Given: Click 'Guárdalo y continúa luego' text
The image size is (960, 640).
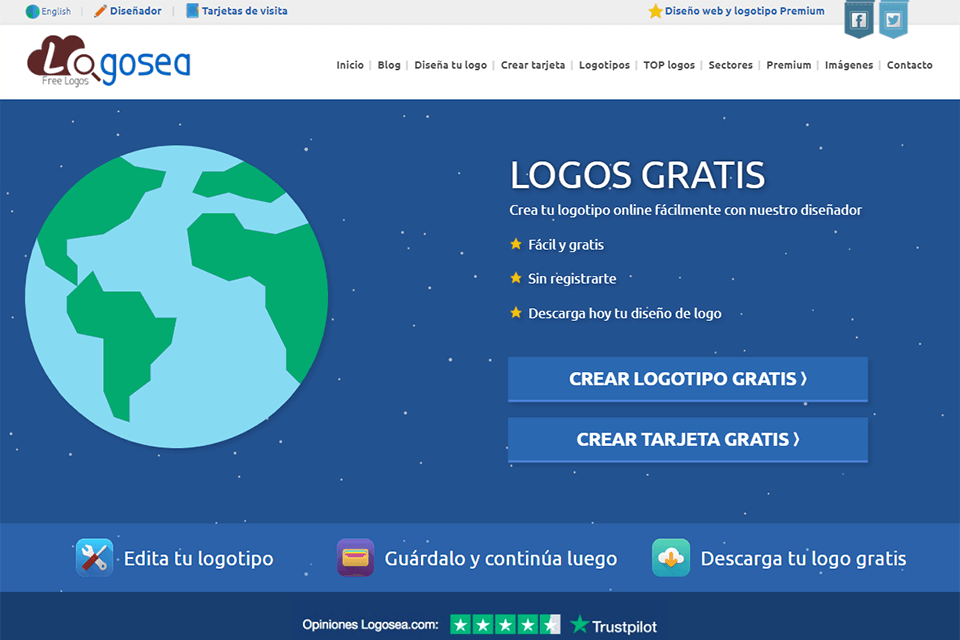Looking at the screenshot, I should click(501, 559).
